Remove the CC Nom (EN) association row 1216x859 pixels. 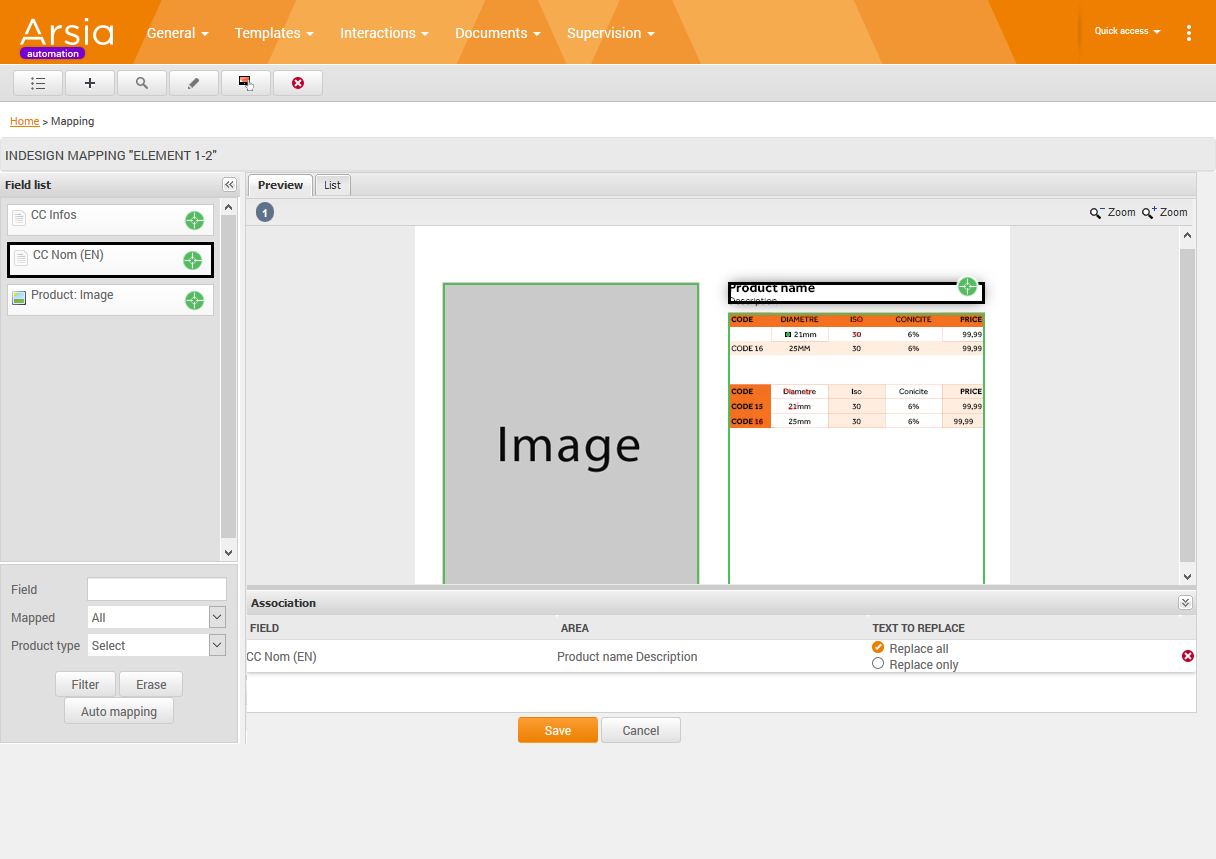coord(1188,656)
